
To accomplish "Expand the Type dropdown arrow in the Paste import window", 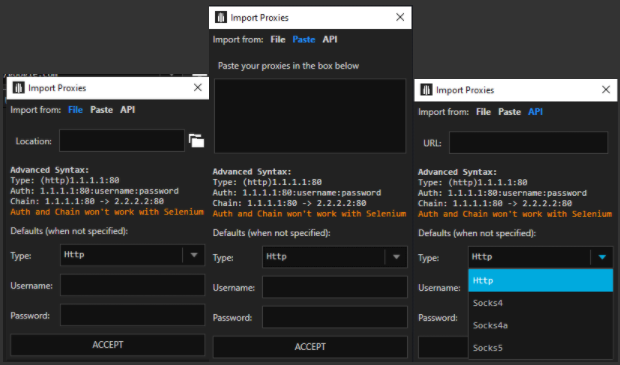I will pos(396,257).
